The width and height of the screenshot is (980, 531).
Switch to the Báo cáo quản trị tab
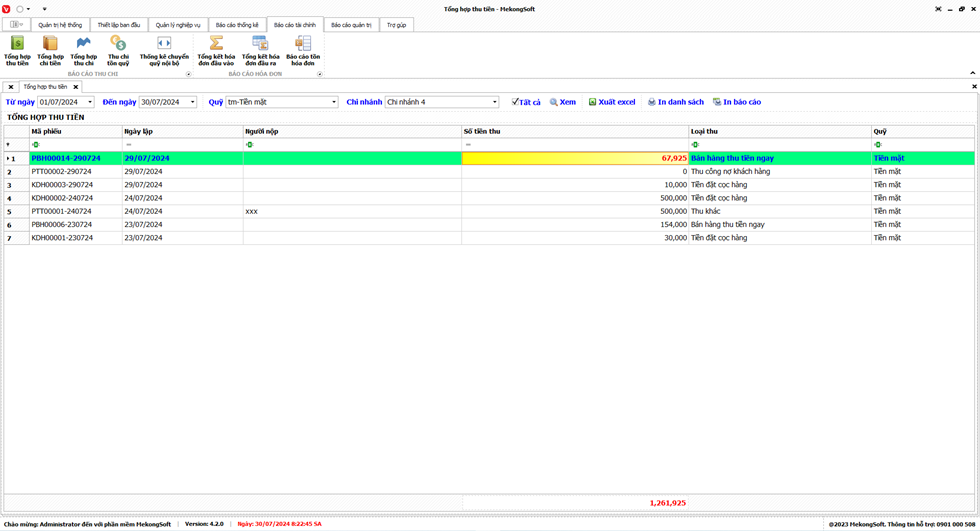351,25
